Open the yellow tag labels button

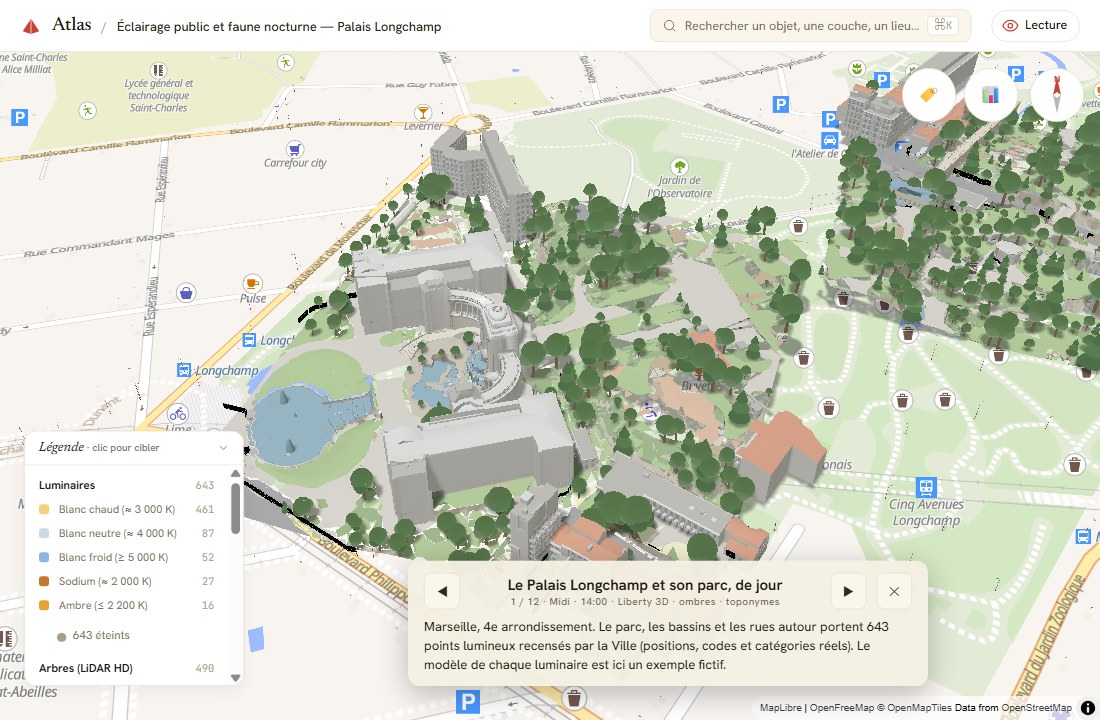click(x=929, y=95)
